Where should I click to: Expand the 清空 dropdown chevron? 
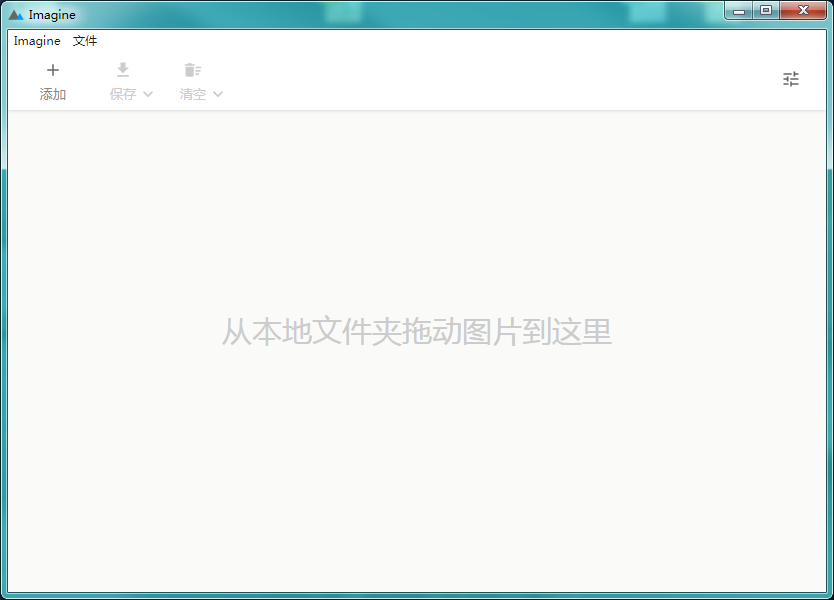coord(218,94)
